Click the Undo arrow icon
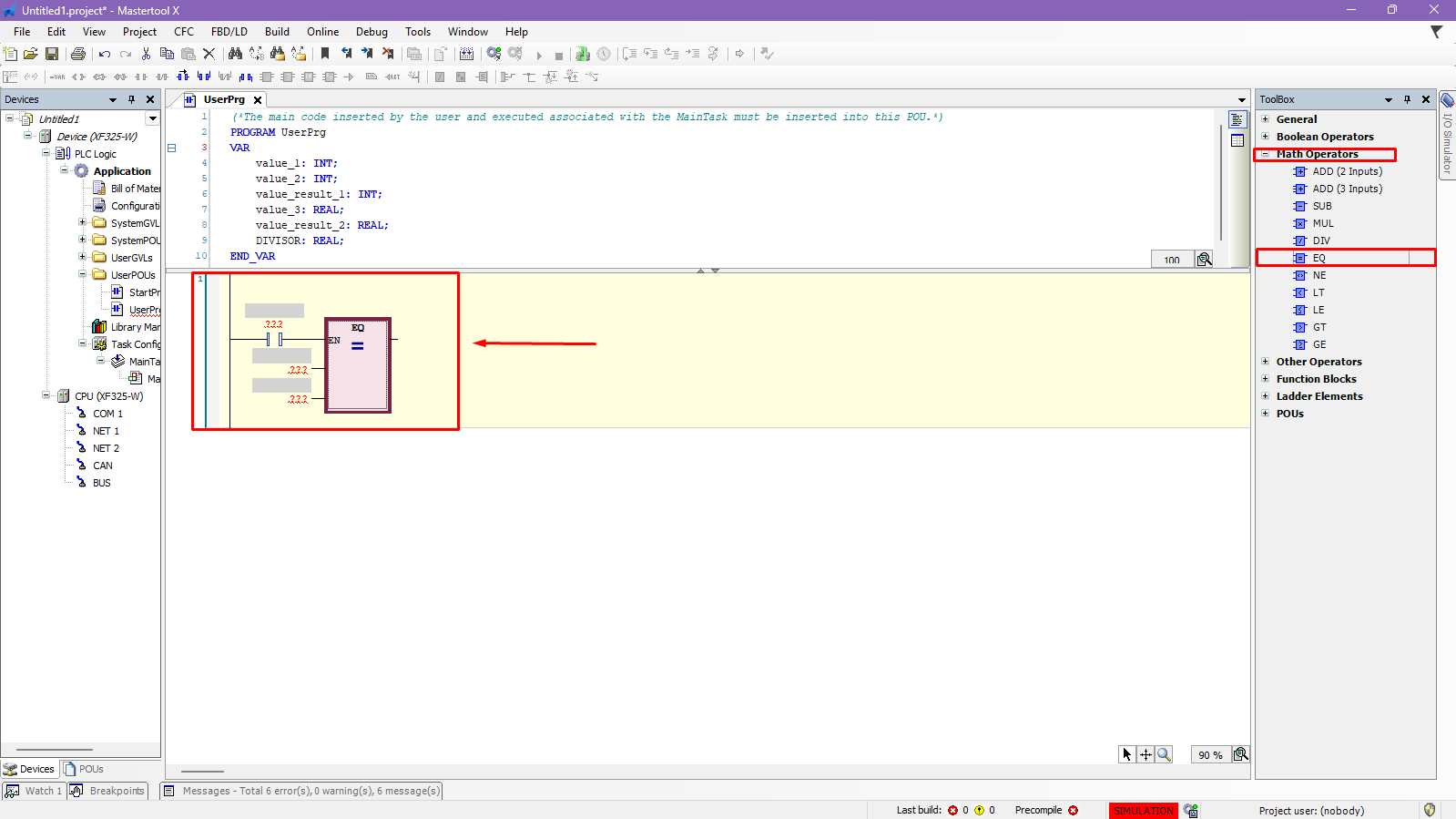 pyautogui.click(x=105, y=54)
